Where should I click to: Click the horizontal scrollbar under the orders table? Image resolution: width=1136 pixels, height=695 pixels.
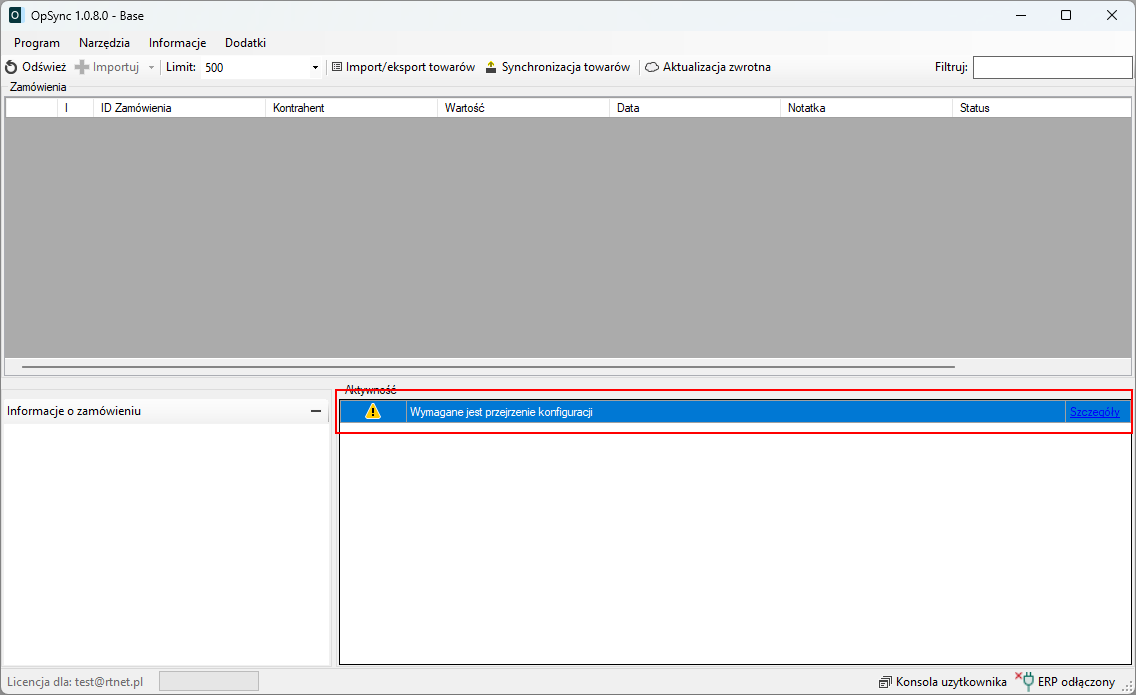(x=488, y=367)
